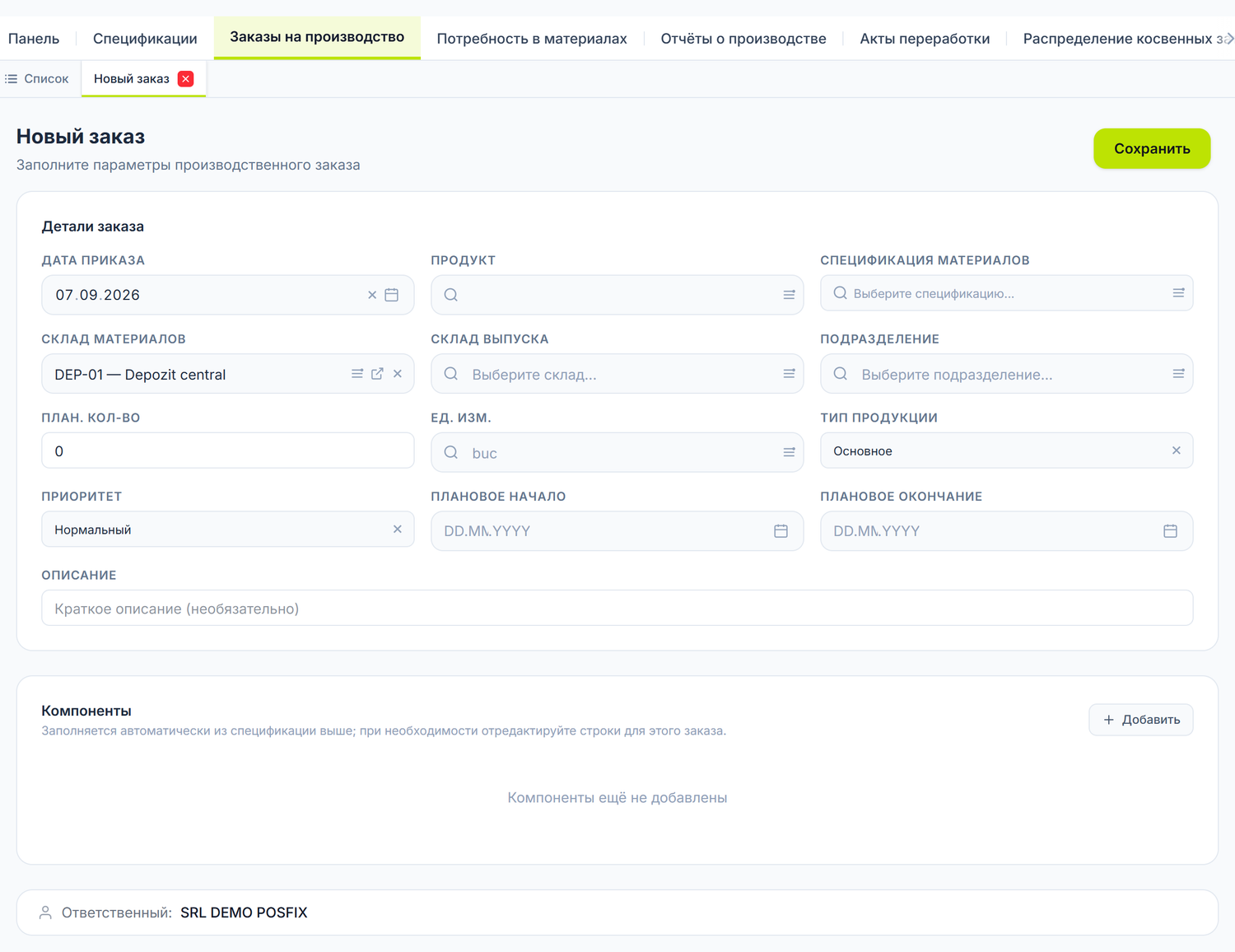1235x952 pixels.
Task: Clear the order date field value
Action: (x=372, y=295)
